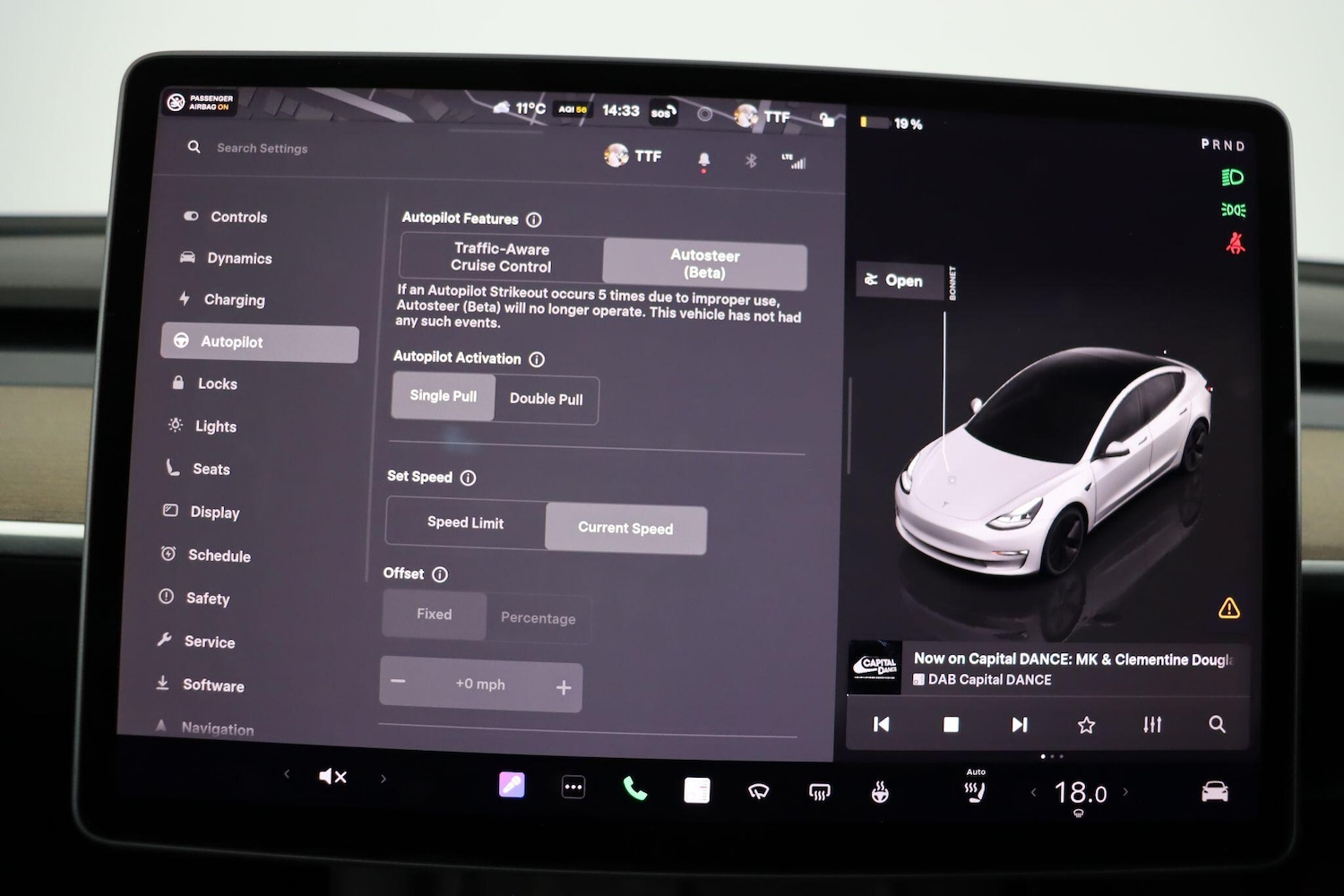
Task: Open the audio equalizer icon
Action: [1151, 724]
